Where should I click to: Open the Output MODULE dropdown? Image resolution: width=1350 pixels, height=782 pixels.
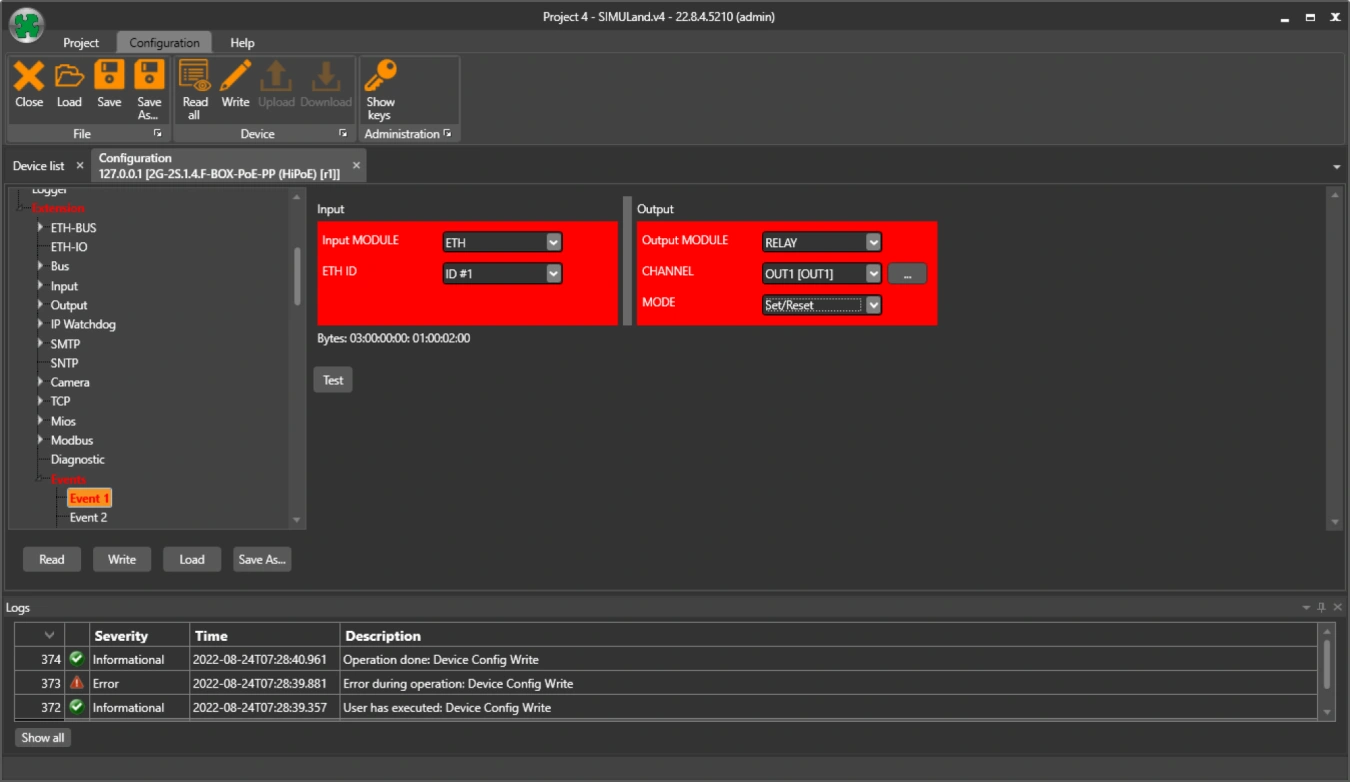[x=873, y=242]
